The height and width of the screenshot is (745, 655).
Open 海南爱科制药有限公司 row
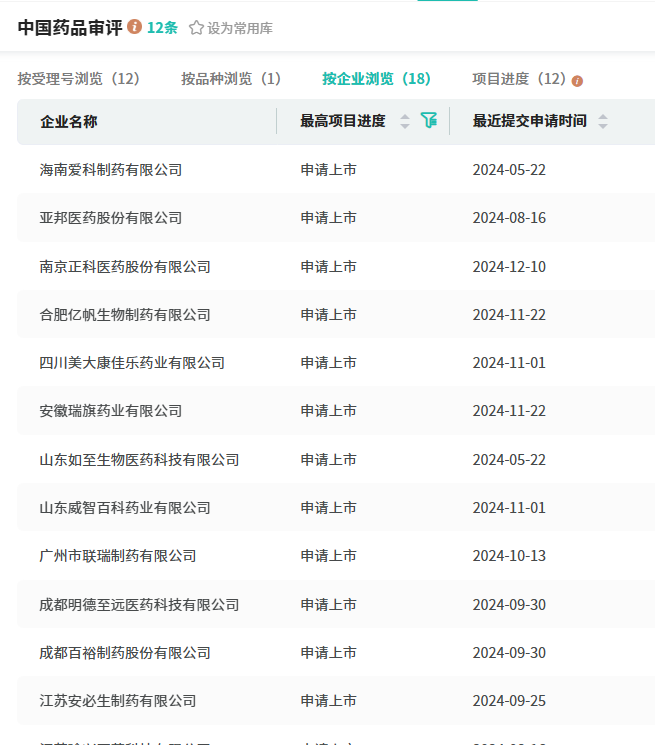[x=111, y=170]
